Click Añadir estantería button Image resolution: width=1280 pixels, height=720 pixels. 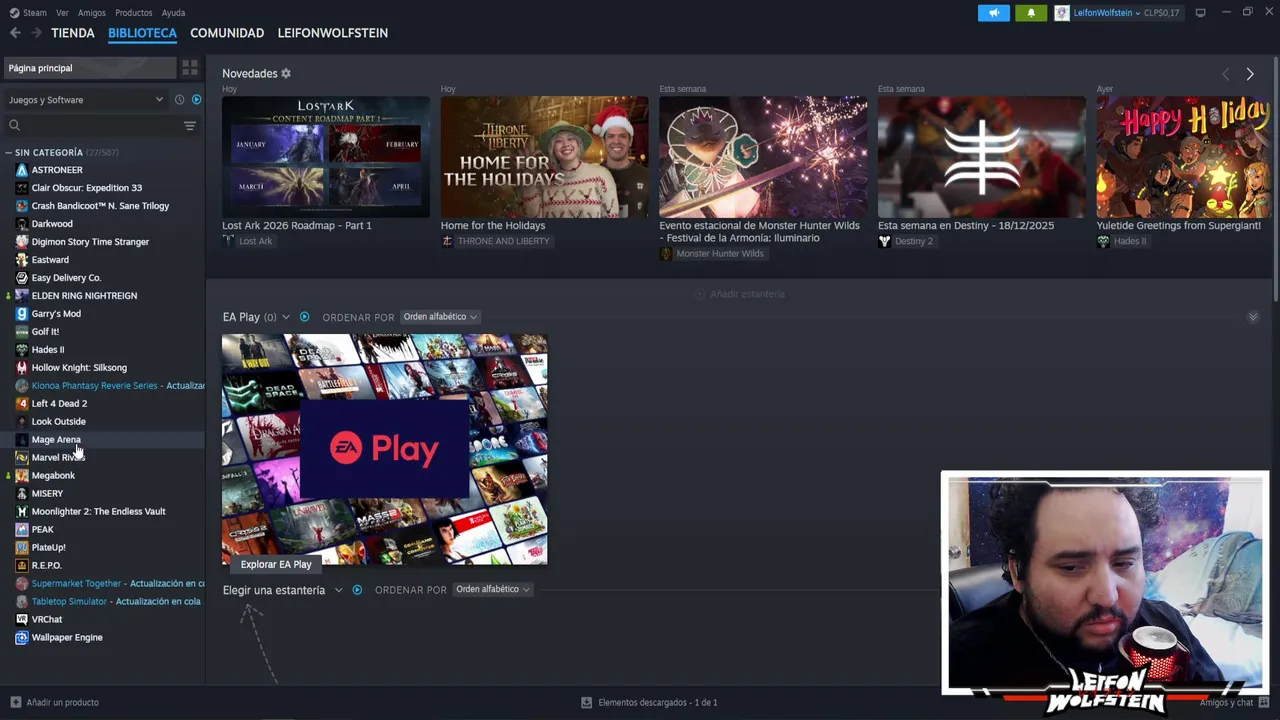pos(740,294)
